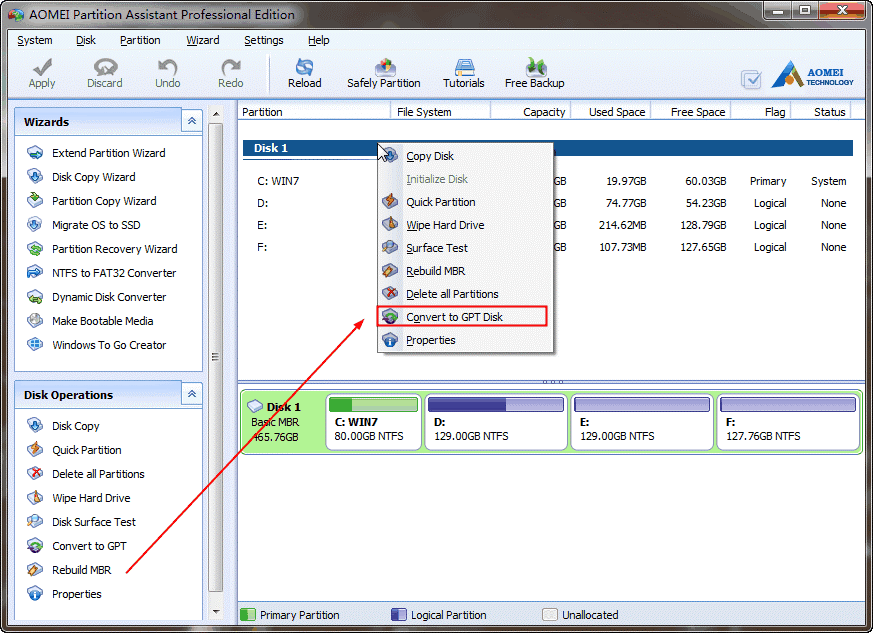Open Properties in Disk Operations panel
The height and width of the screenshot is (633, 873).
tap(64, 593)
